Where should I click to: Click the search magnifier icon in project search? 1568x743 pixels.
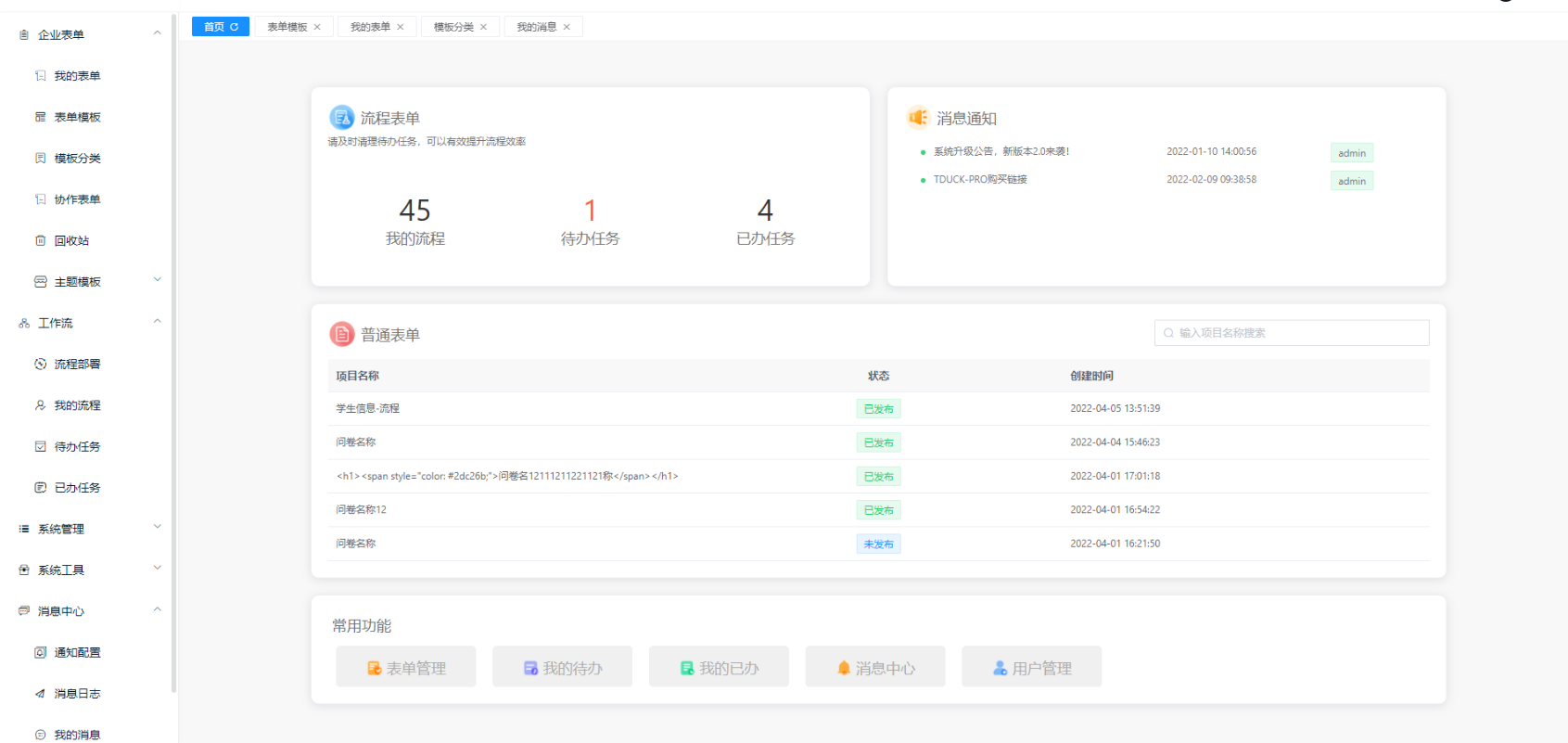tap(1168, 333)
